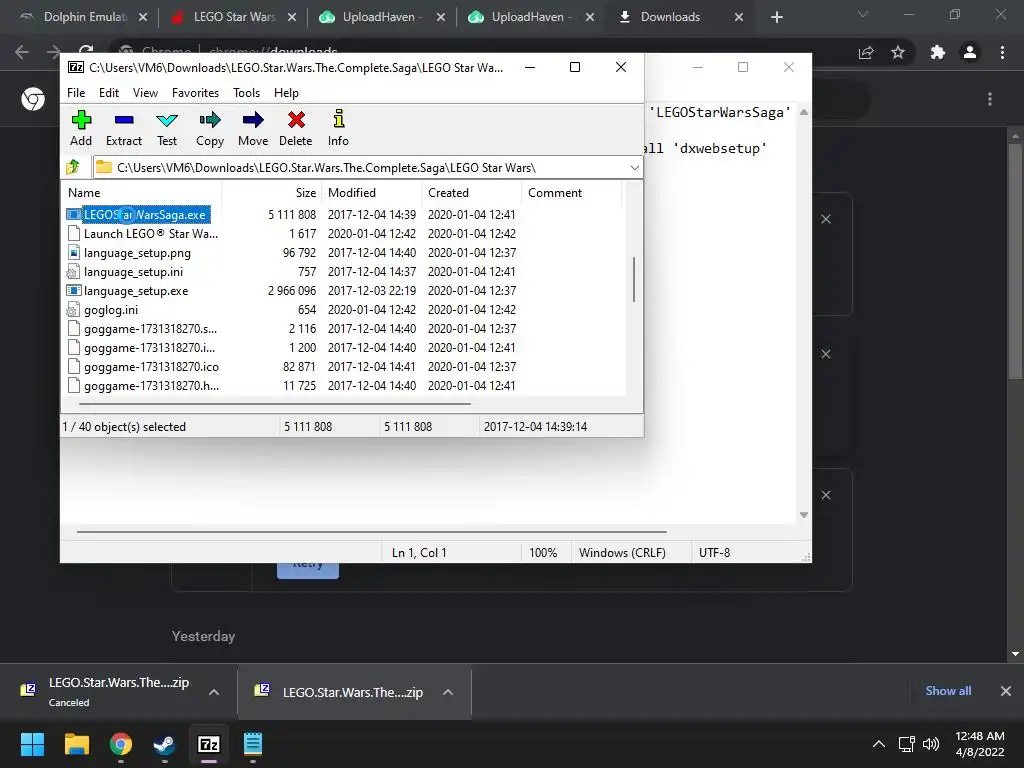Click the Comment column header
The image size is (1024, 768).
571,193
